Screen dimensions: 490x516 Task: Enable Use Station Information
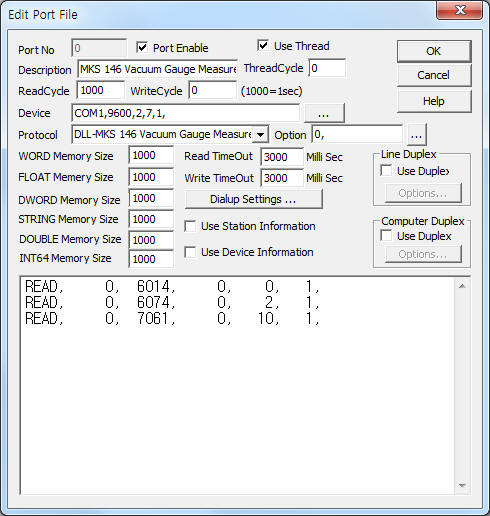pos(190,226)
